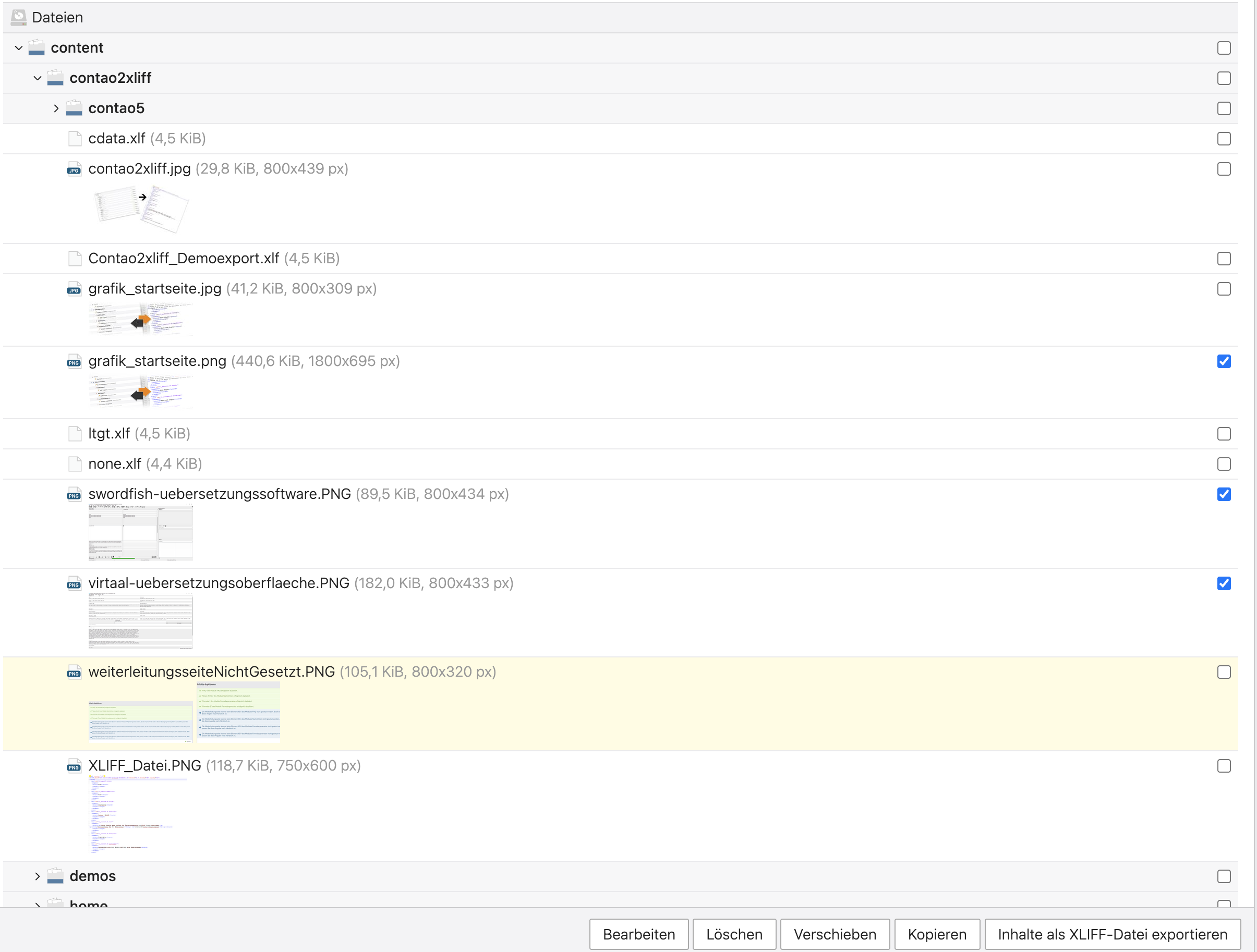This screenshot has width=1257, height=952.
Task: Click the JPG icon of contao2xliff.jpg
Action: (74, 169)
